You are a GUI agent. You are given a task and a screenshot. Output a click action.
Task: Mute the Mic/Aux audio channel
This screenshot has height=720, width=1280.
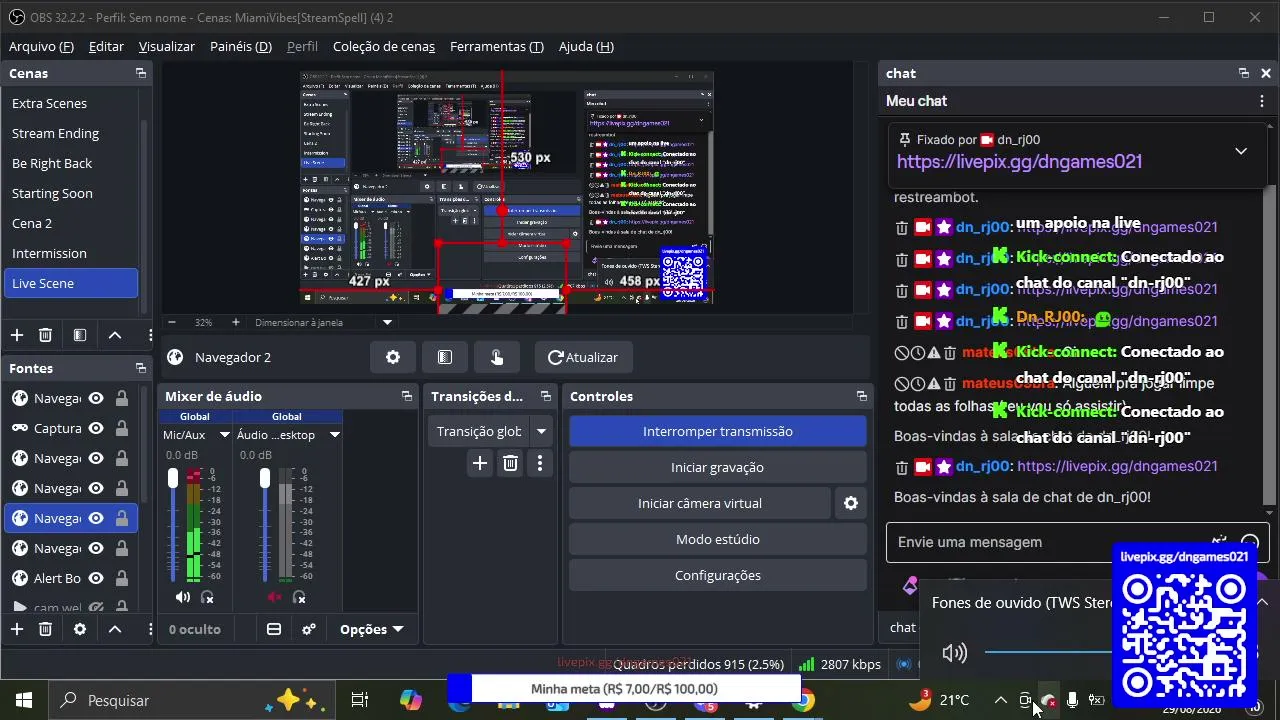coord(182,597)
